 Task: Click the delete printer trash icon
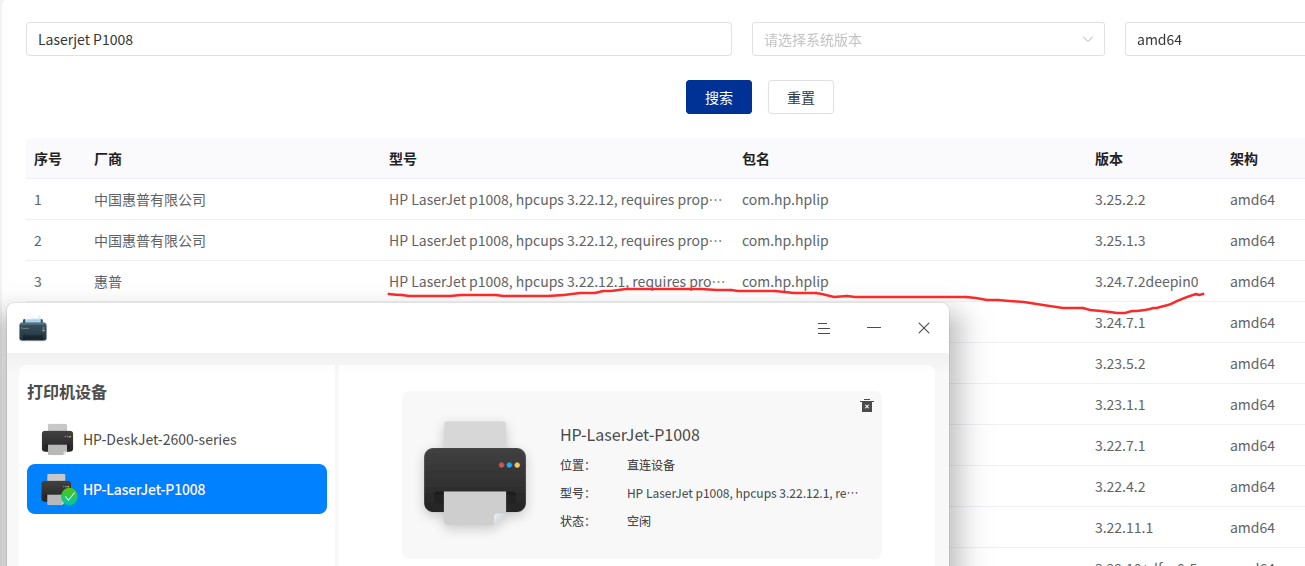click(x=867, y=405)
